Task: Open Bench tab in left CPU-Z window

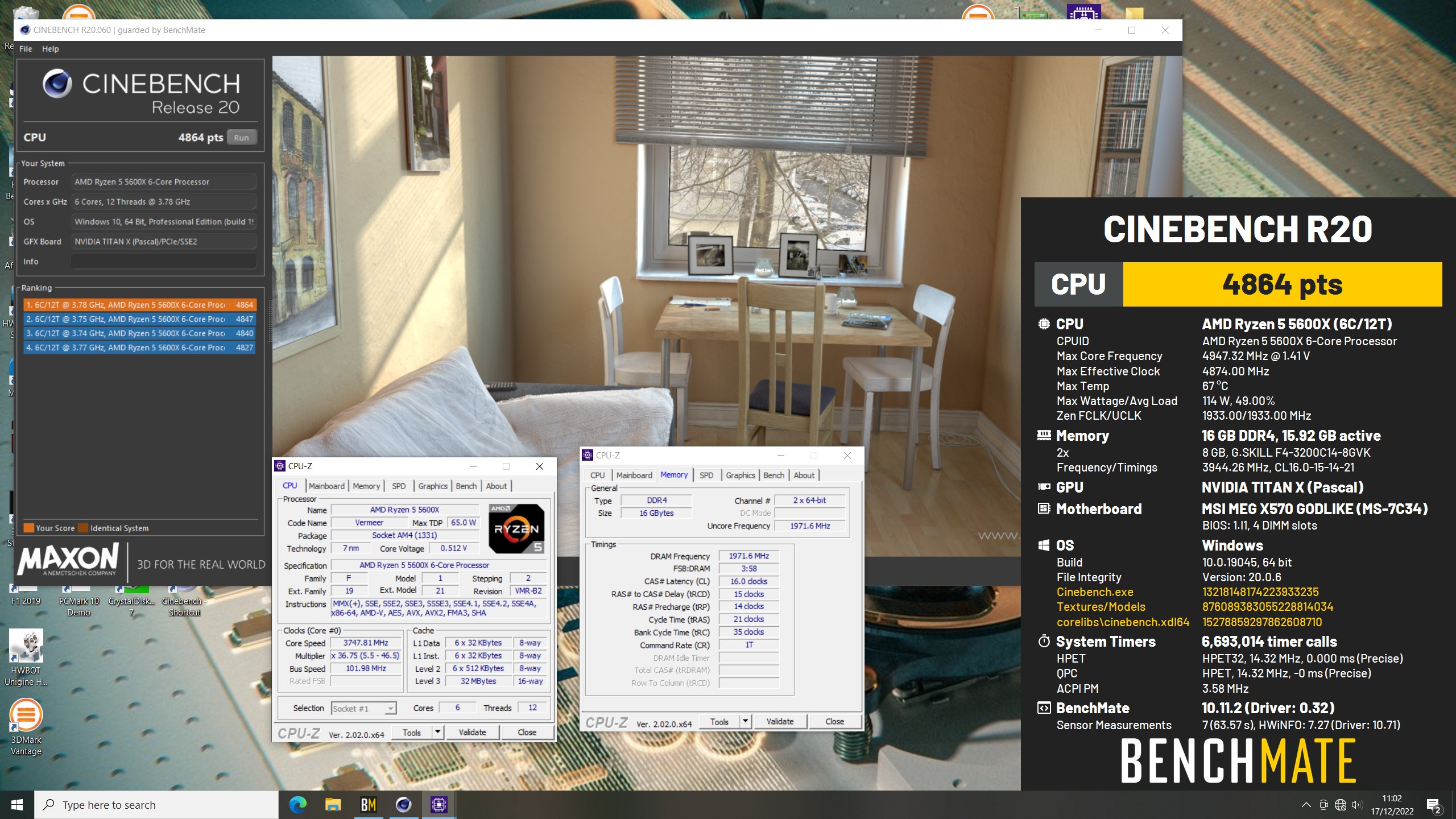Action: click(466, 486)
